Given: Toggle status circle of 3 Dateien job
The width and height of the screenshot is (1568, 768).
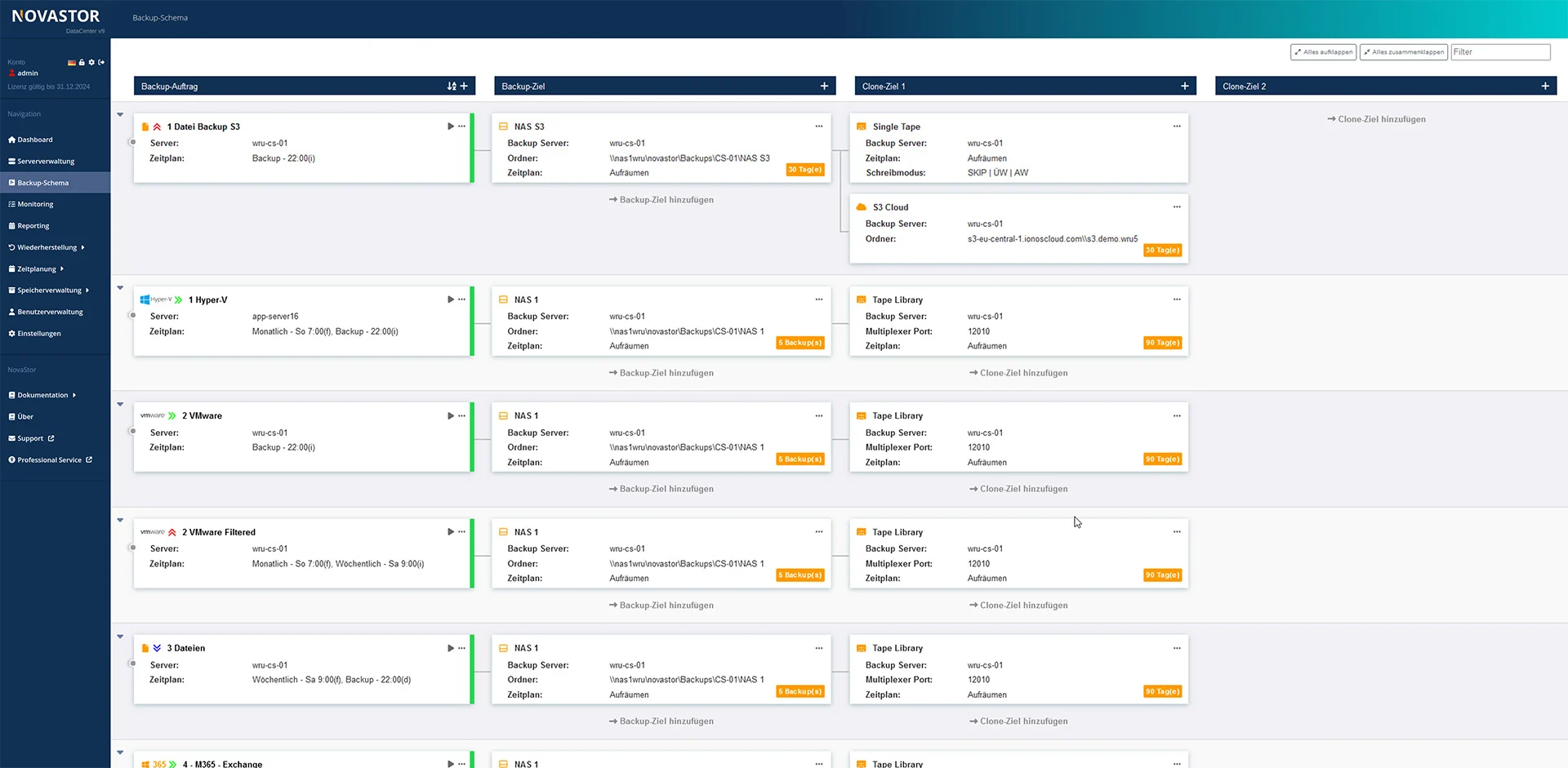Looking at the screenshot, I should click(132, 664).
